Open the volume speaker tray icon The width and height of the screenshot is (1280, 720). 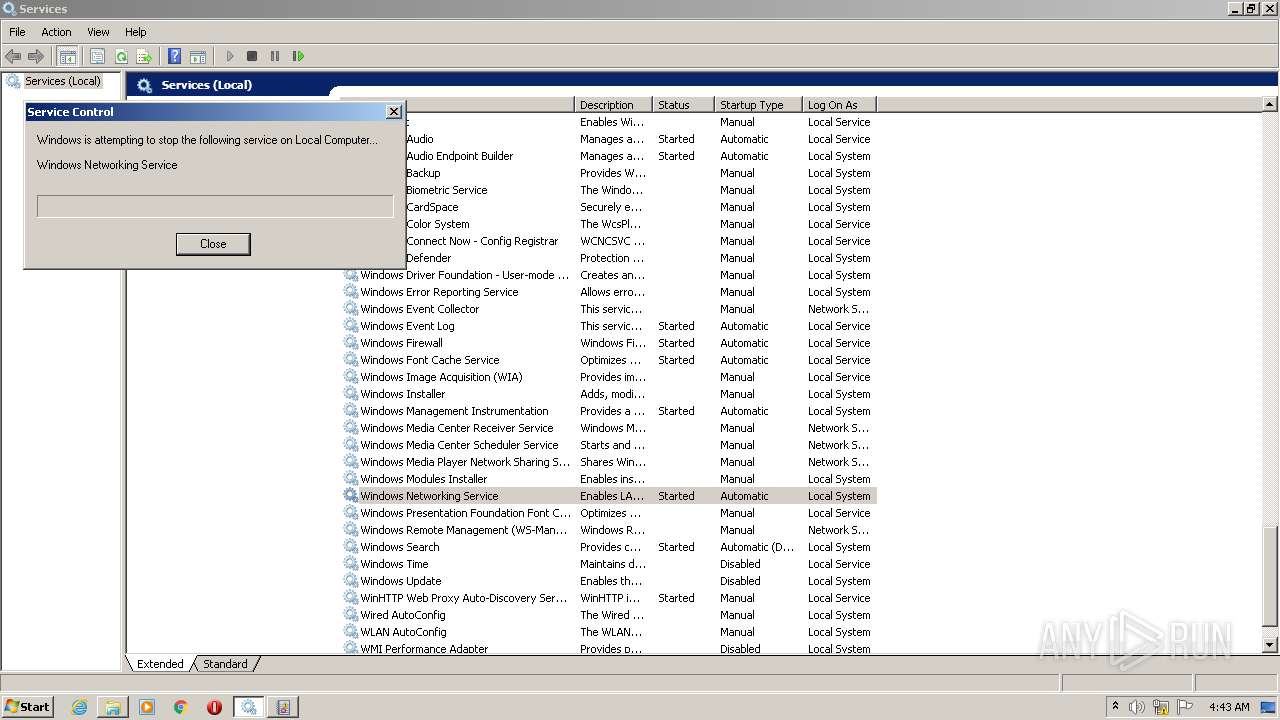(x=1138, y=707)
